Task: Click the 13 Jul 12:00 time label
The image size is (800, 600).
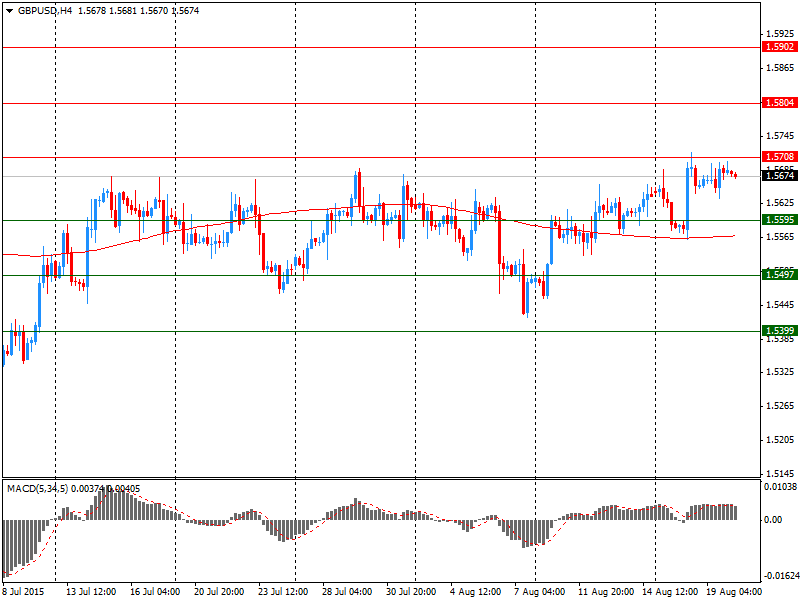Action: (91, 592)
